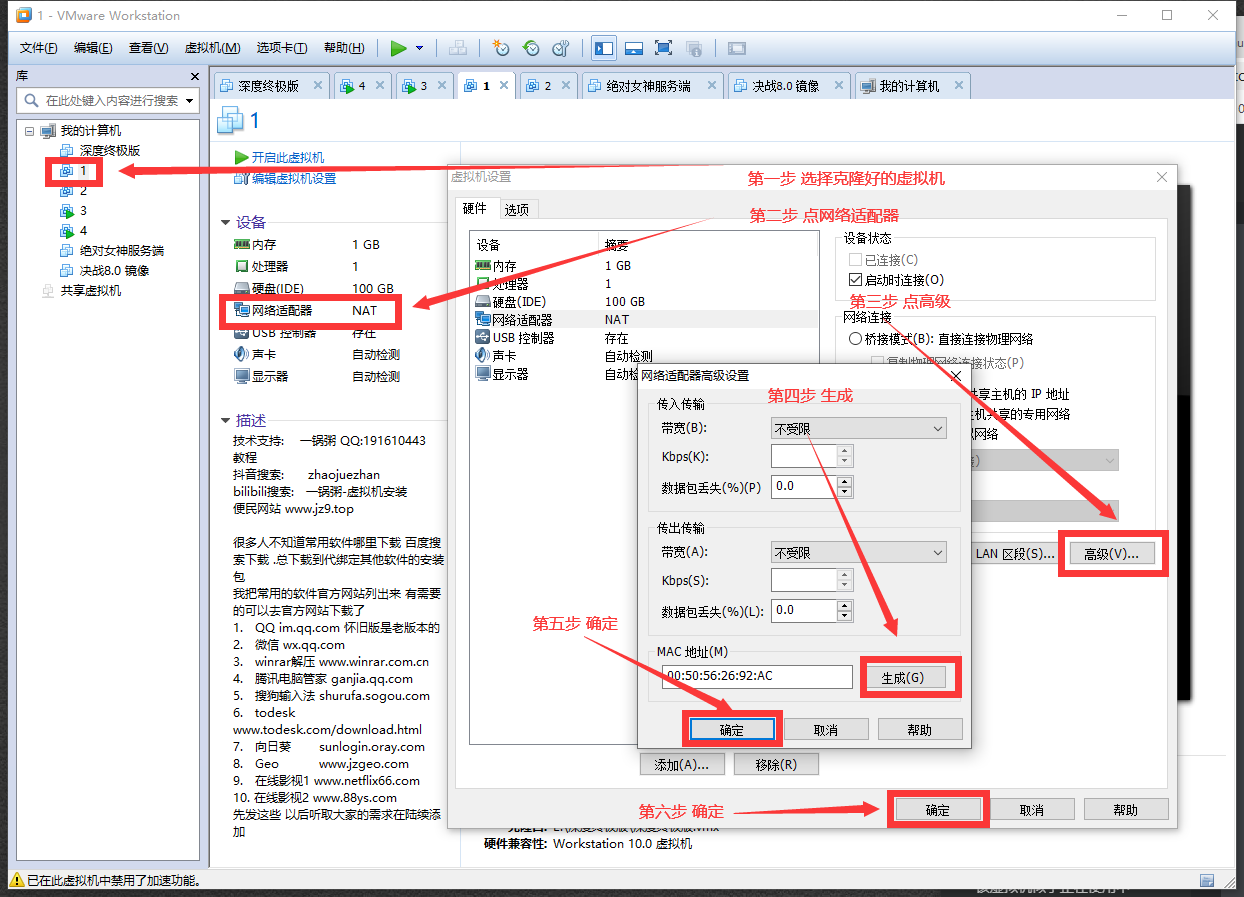
Task: Open the 虚拟机(M) menu
Action: click(x=213, y=48)
